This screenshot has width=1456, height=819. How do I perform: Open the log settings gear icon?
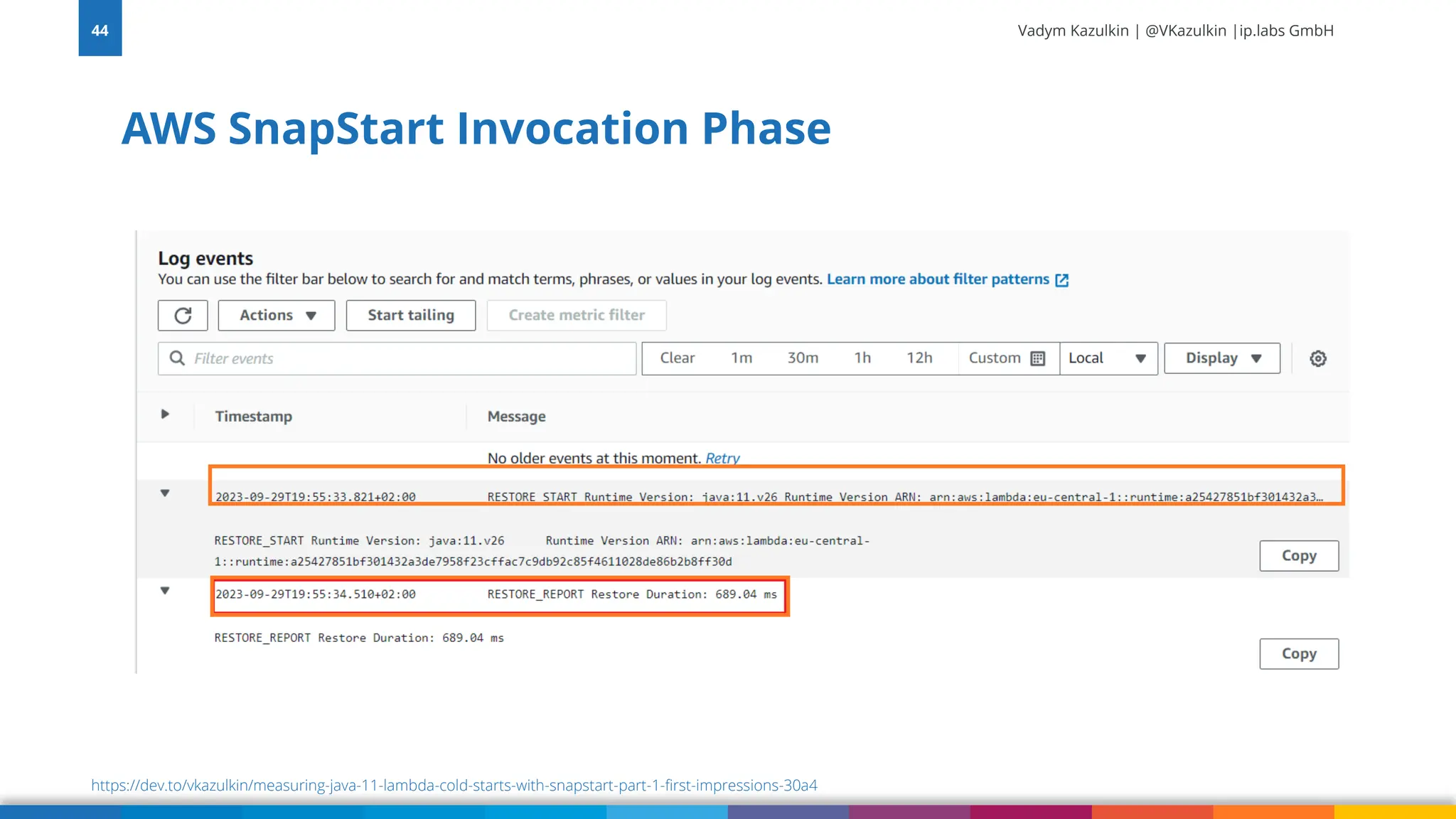pos(1317,358)
